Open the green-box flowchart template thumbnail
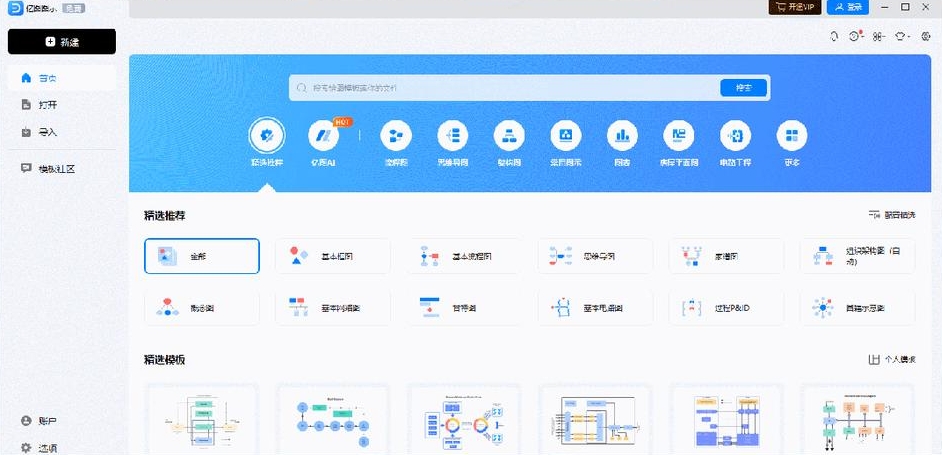The height and width of the screenshot is (455, 942). [202, 420]
